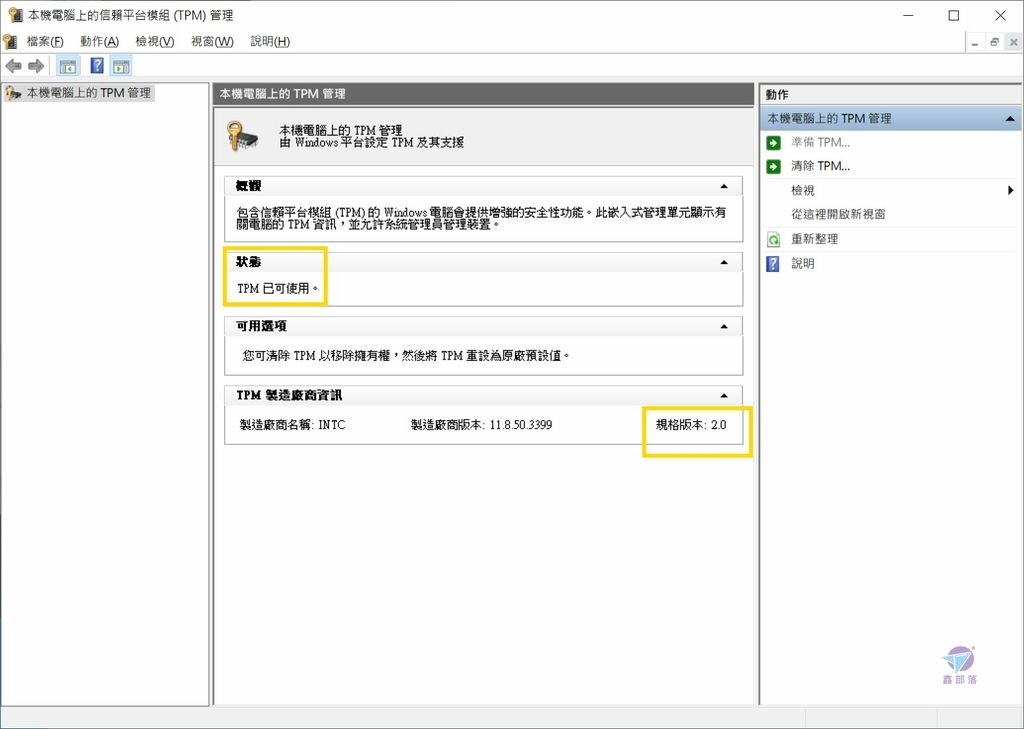Click 製造廠商名稱: INTC text
This screenshot has height=729, width=1024.
pos(292,425)
